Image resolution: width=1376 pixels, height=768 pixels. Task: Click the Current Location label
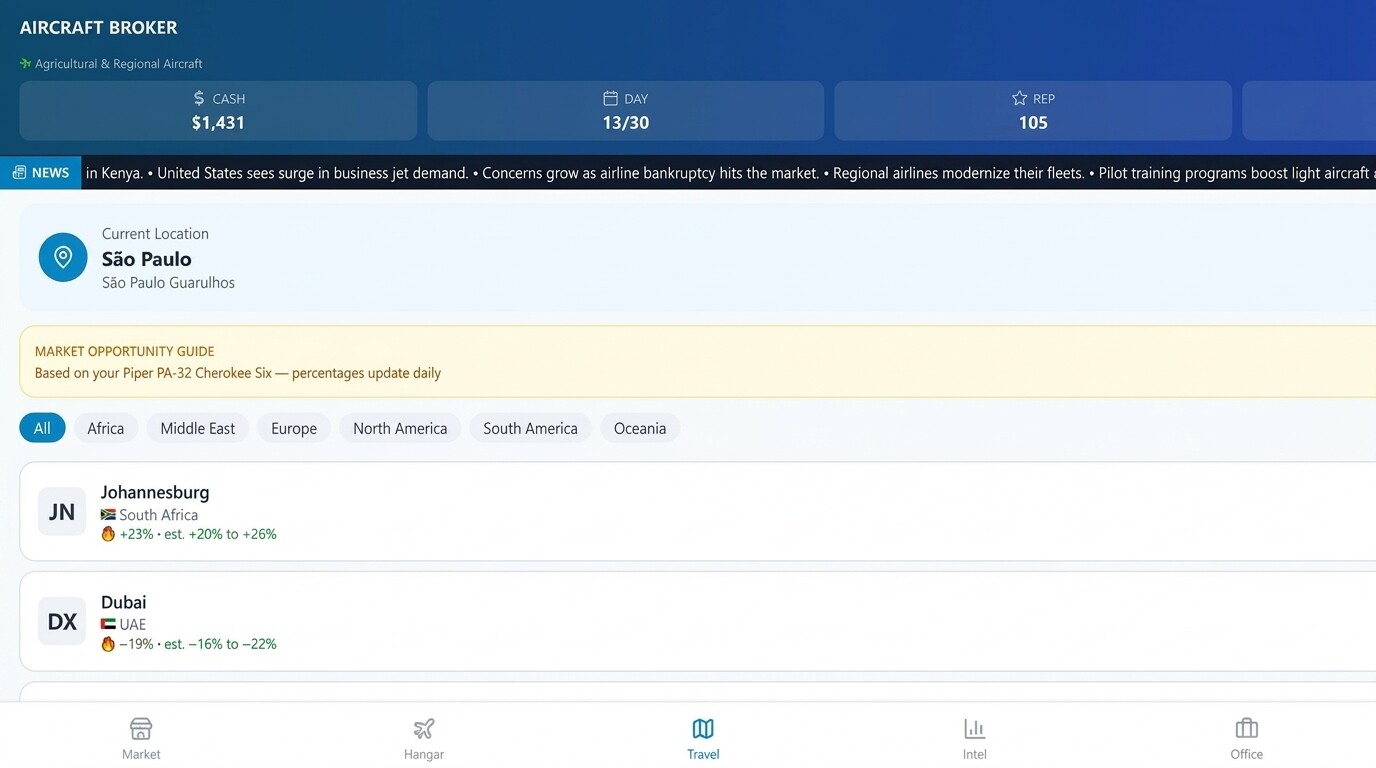click(x=155, y=234)
